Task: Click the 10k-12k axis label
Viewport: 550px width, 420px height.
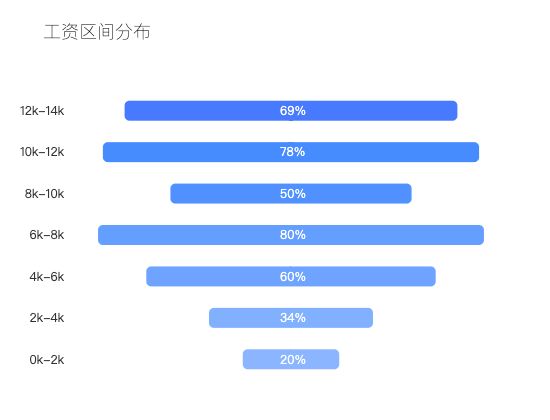Action: (42, 152)
